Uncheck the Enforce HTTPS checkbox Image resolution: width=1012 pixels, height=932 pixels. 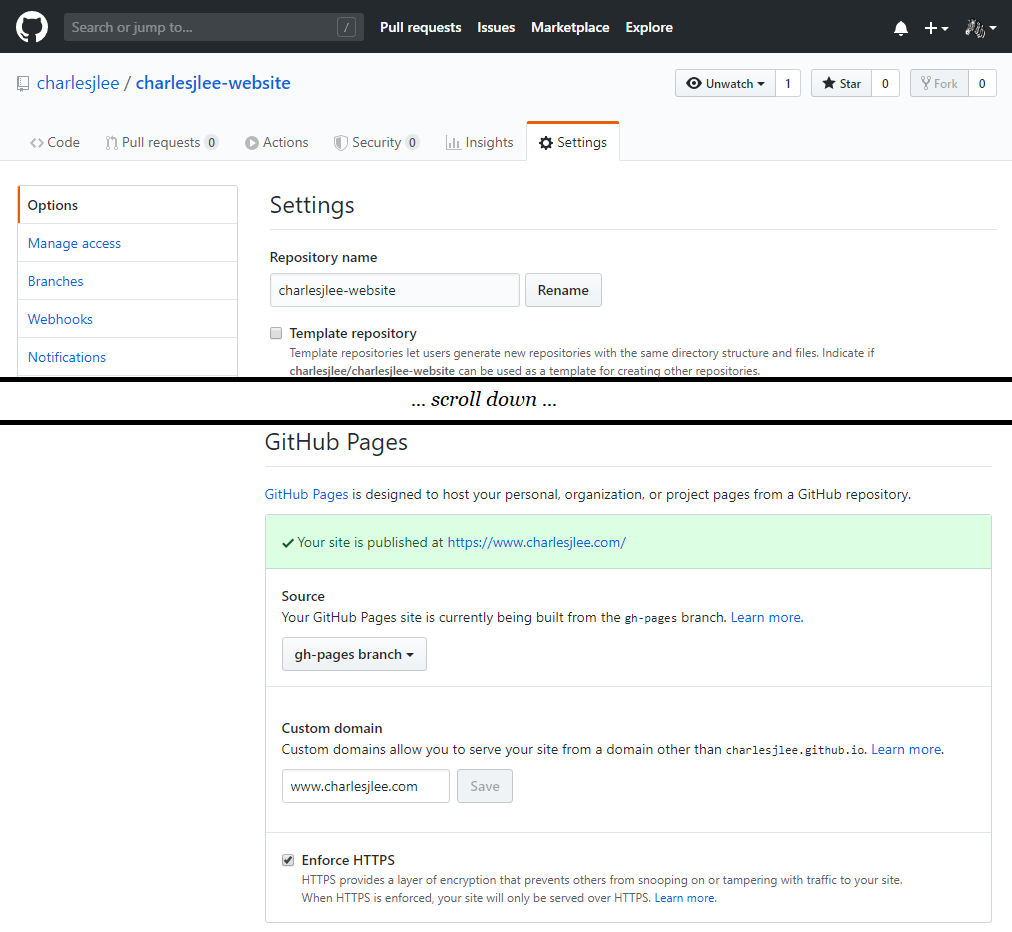coord(288,860)
